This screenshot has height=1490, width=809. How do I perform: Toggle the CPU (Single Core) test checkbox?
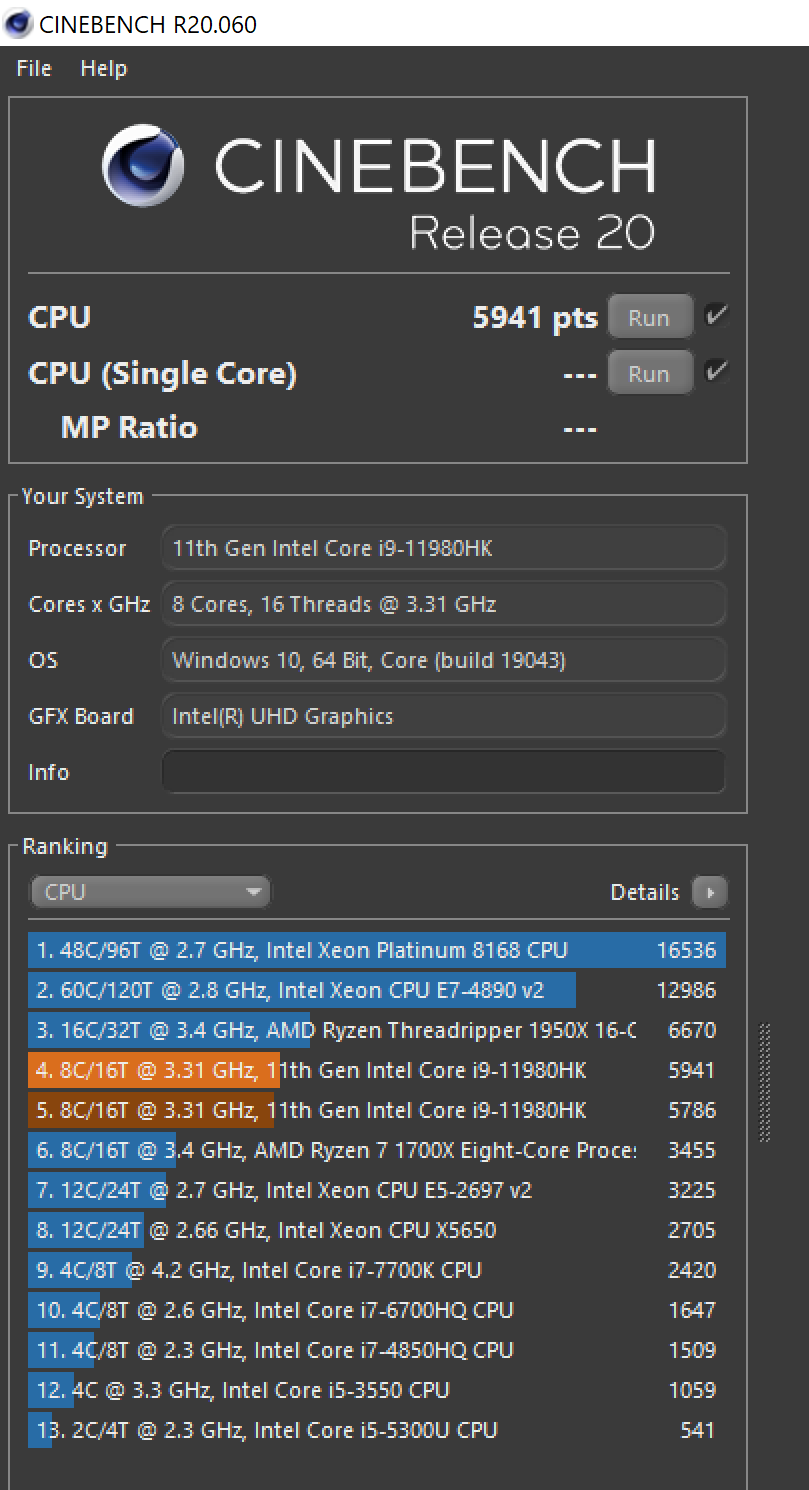tap(716, 372)
